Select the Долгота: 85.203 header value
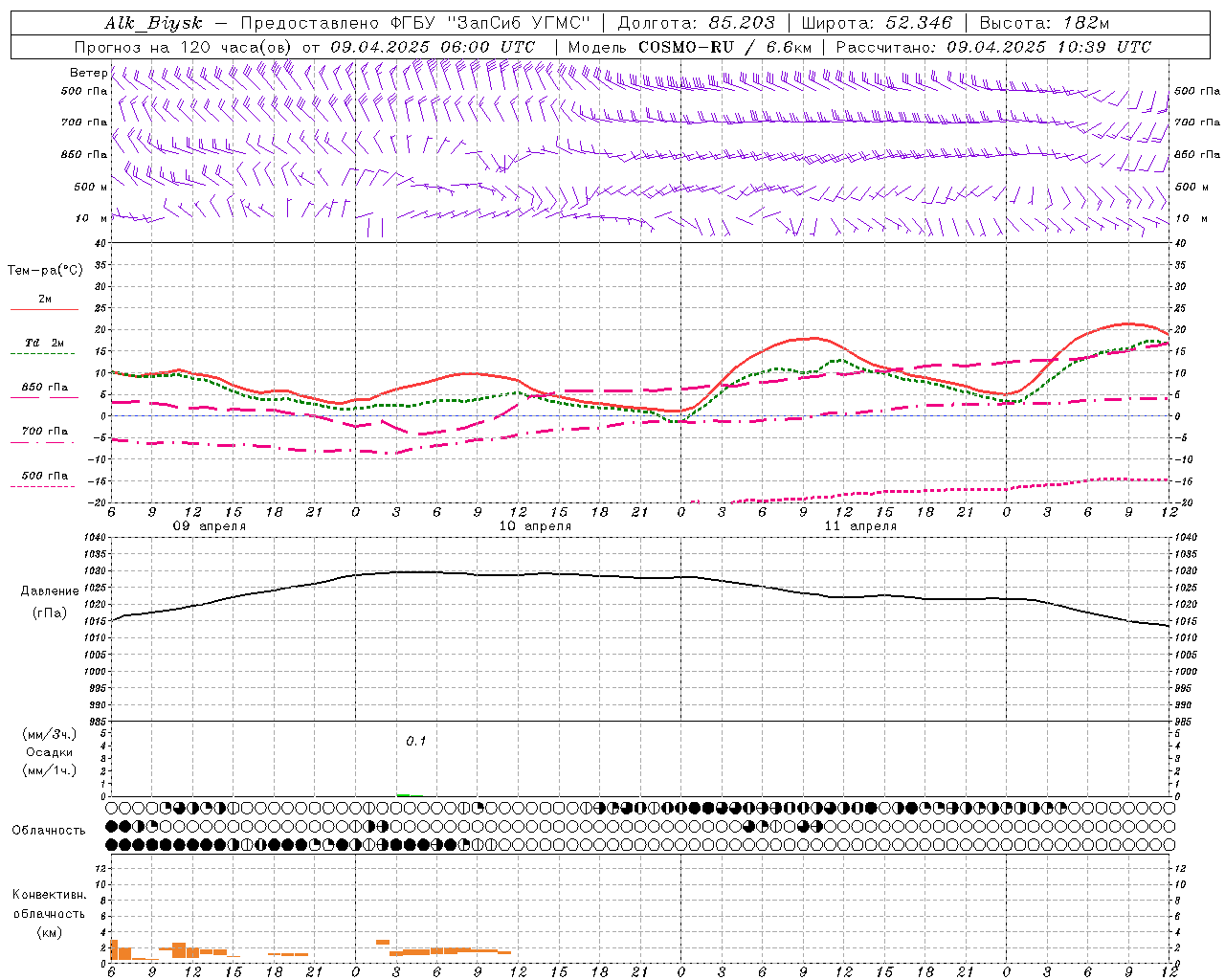 point(697,23)
